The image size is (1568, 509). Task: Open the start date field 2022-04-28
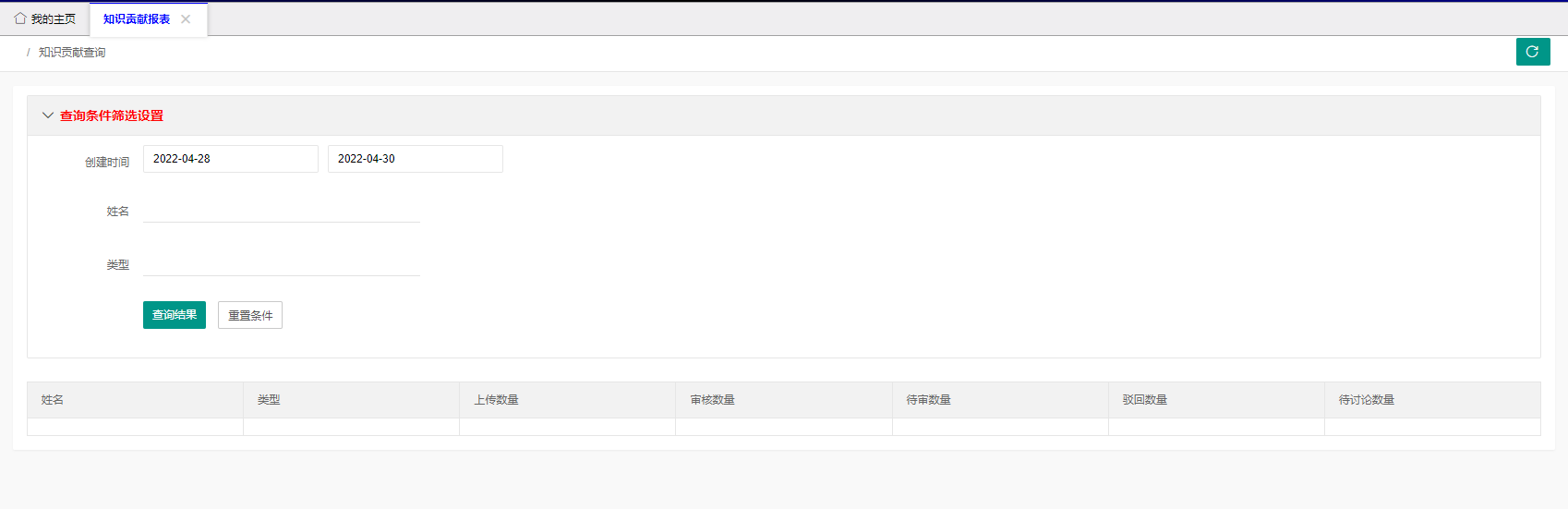(230, 159)
